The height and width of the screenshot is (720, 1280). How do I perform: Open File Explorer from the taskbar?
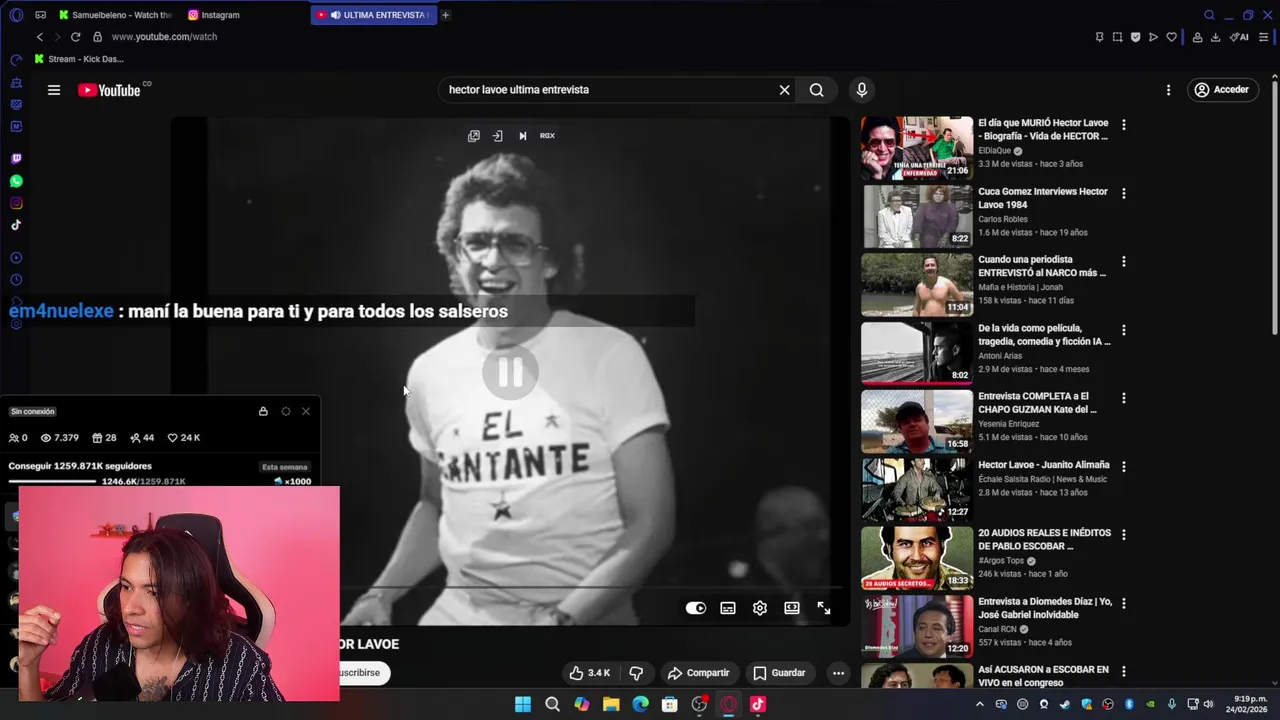tap(611, 704)
